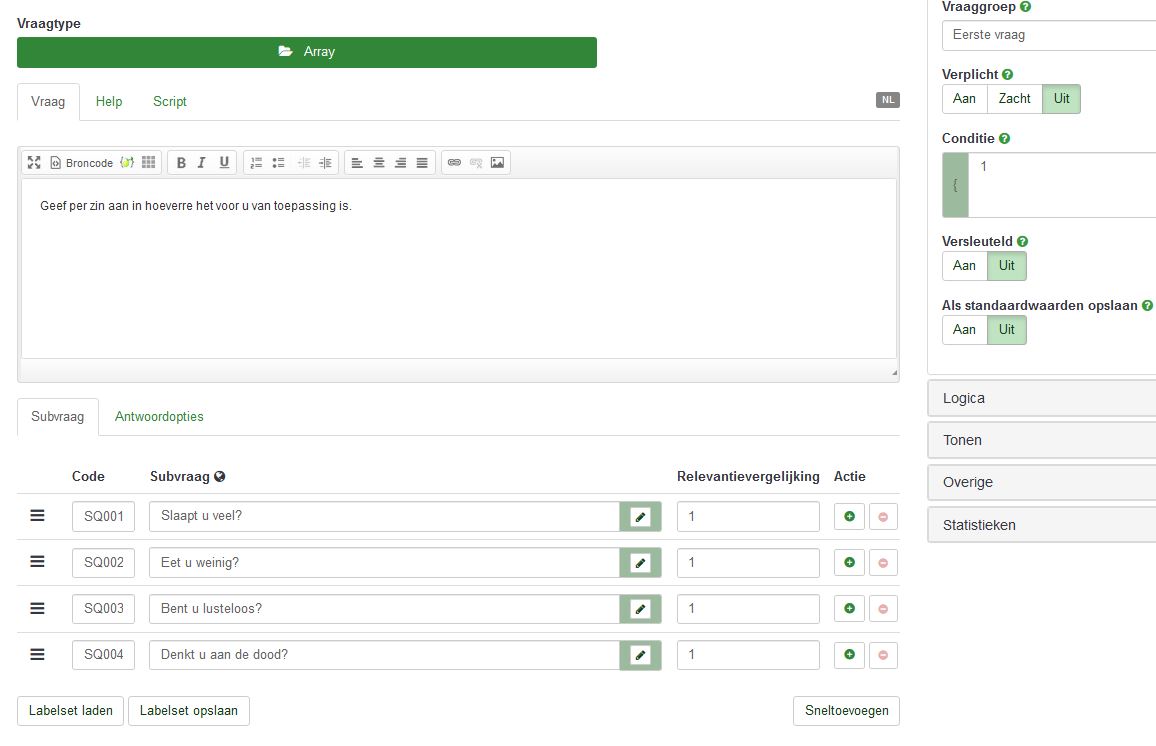Click the Sneltoevoegen button
The image size is (1156, 746).
point(846,711)
